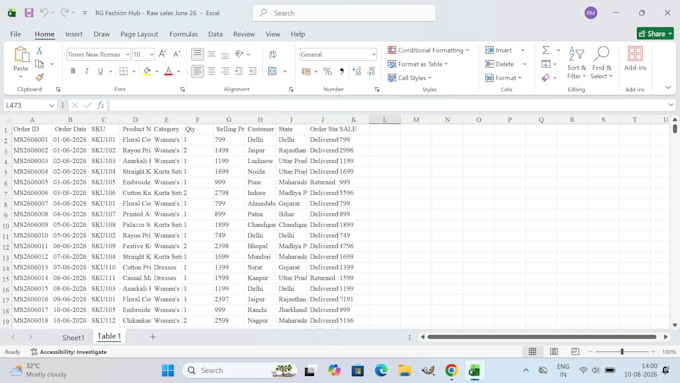
Task: Click the Decrease Indent icon
Action: (239, 71)
